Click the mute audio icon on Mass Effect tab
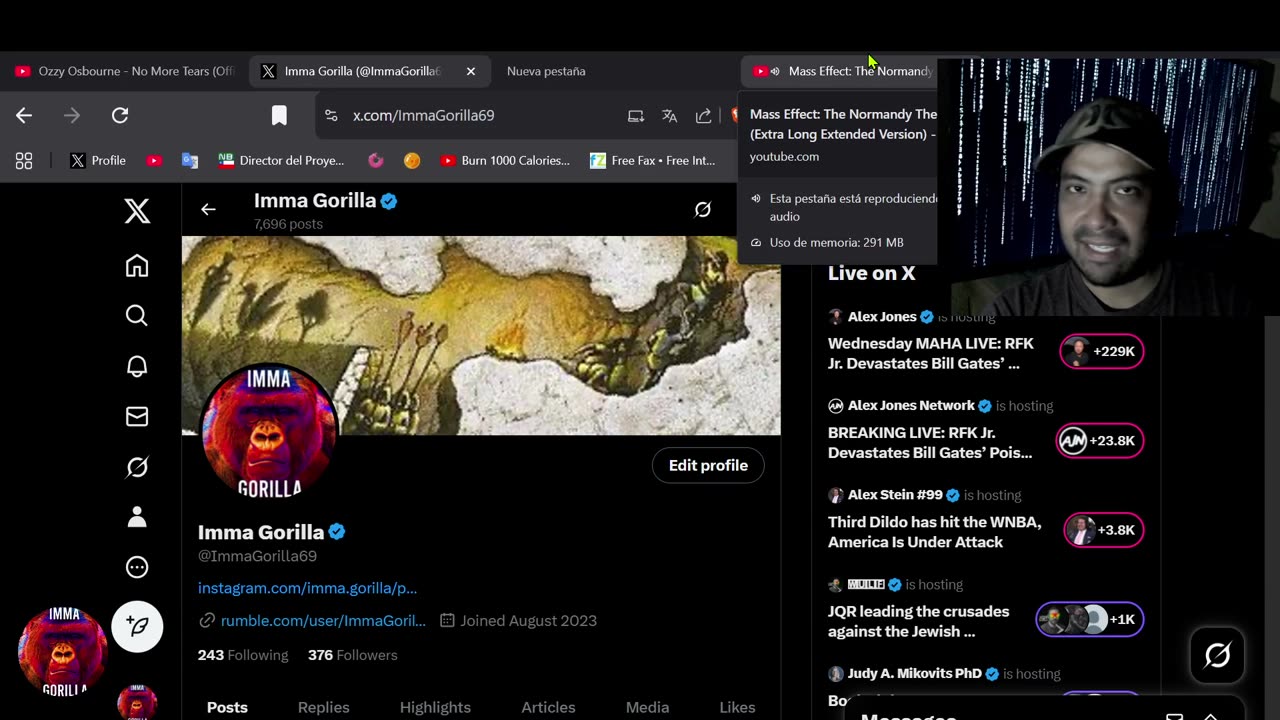Image resolution: width=1280 pixels, height=720 pixels. pyautogui.click(x=775, y=71)
